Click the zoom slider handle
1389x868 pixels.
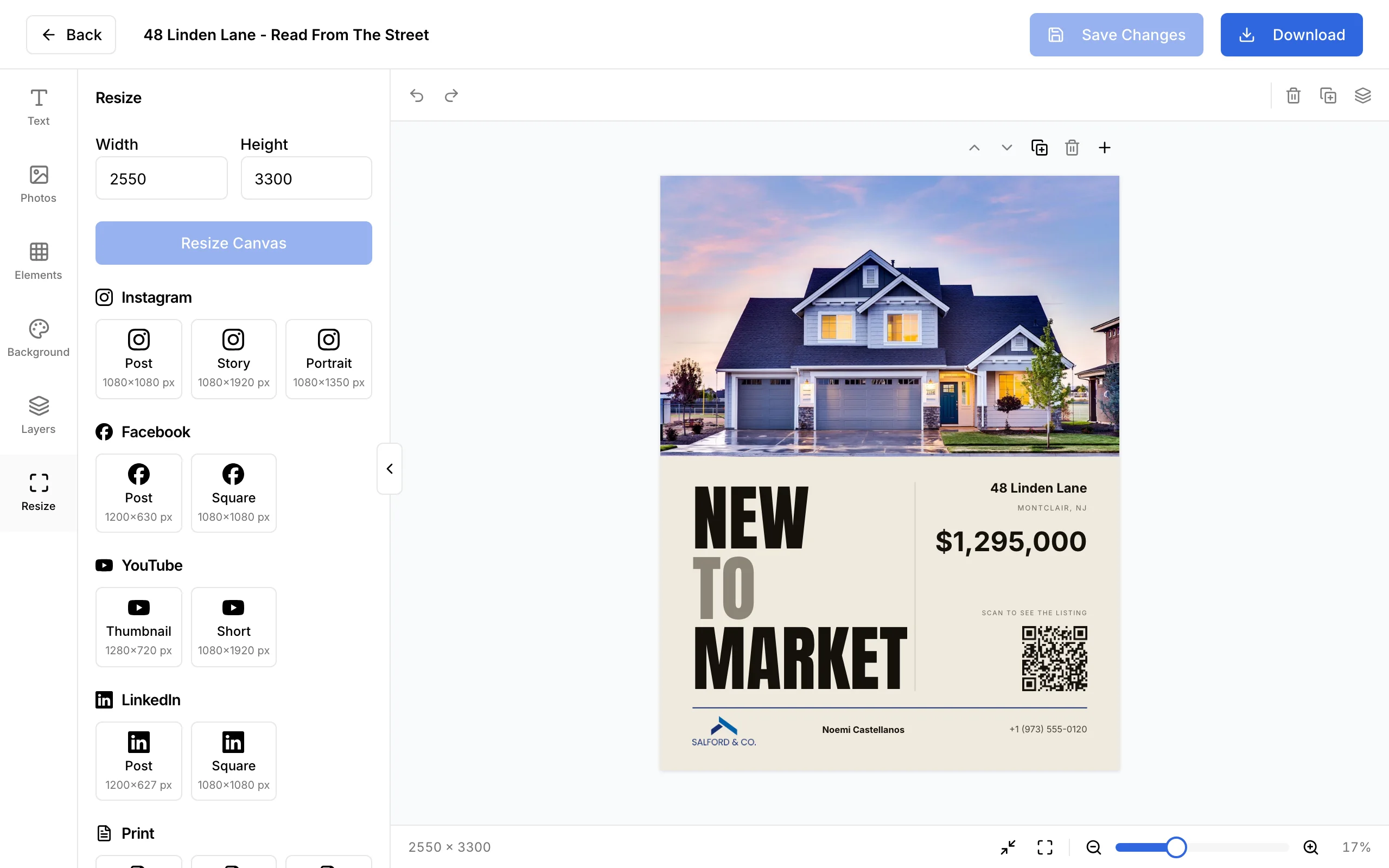pos(1176,847)
